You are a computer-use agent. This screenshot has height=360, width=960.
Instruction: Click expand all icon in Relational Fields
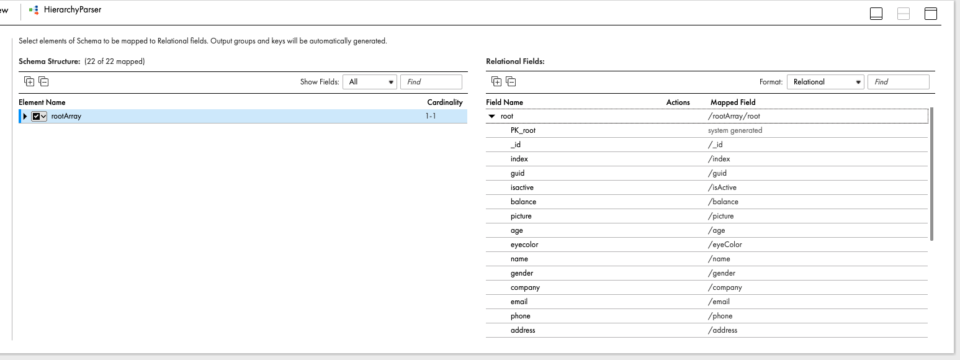(497, 81)
